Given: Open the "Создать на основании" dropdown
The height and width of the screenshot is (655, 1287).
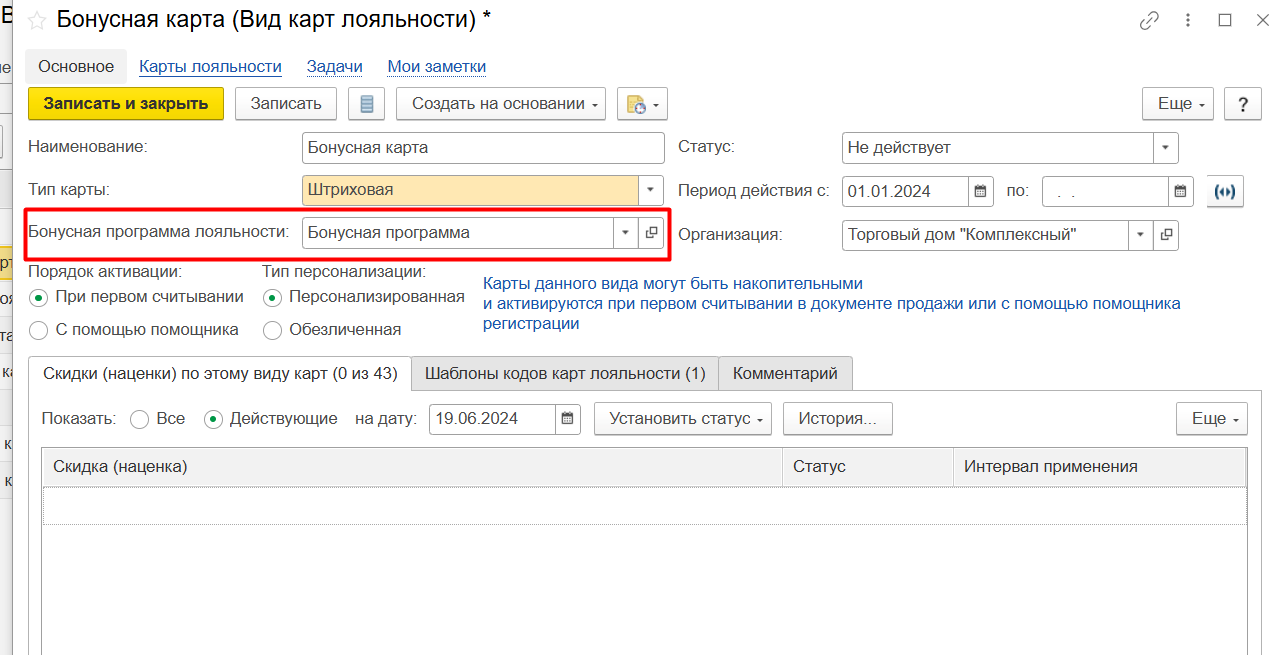Looking at the screenshot, I should click(x=501, y=104).
